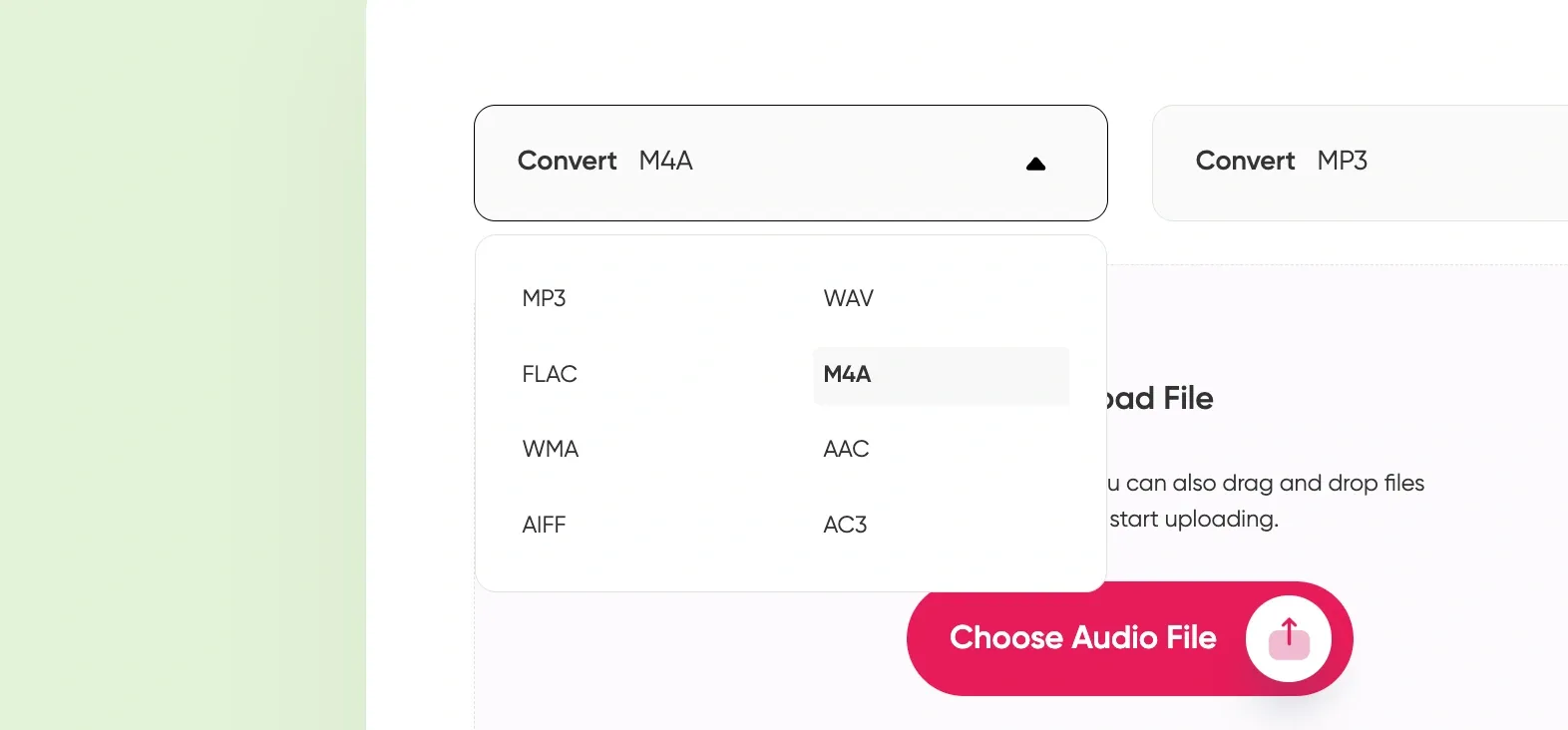Pick WMA from the conversion formats
1568x730 pixels.
tap(550, 449)
